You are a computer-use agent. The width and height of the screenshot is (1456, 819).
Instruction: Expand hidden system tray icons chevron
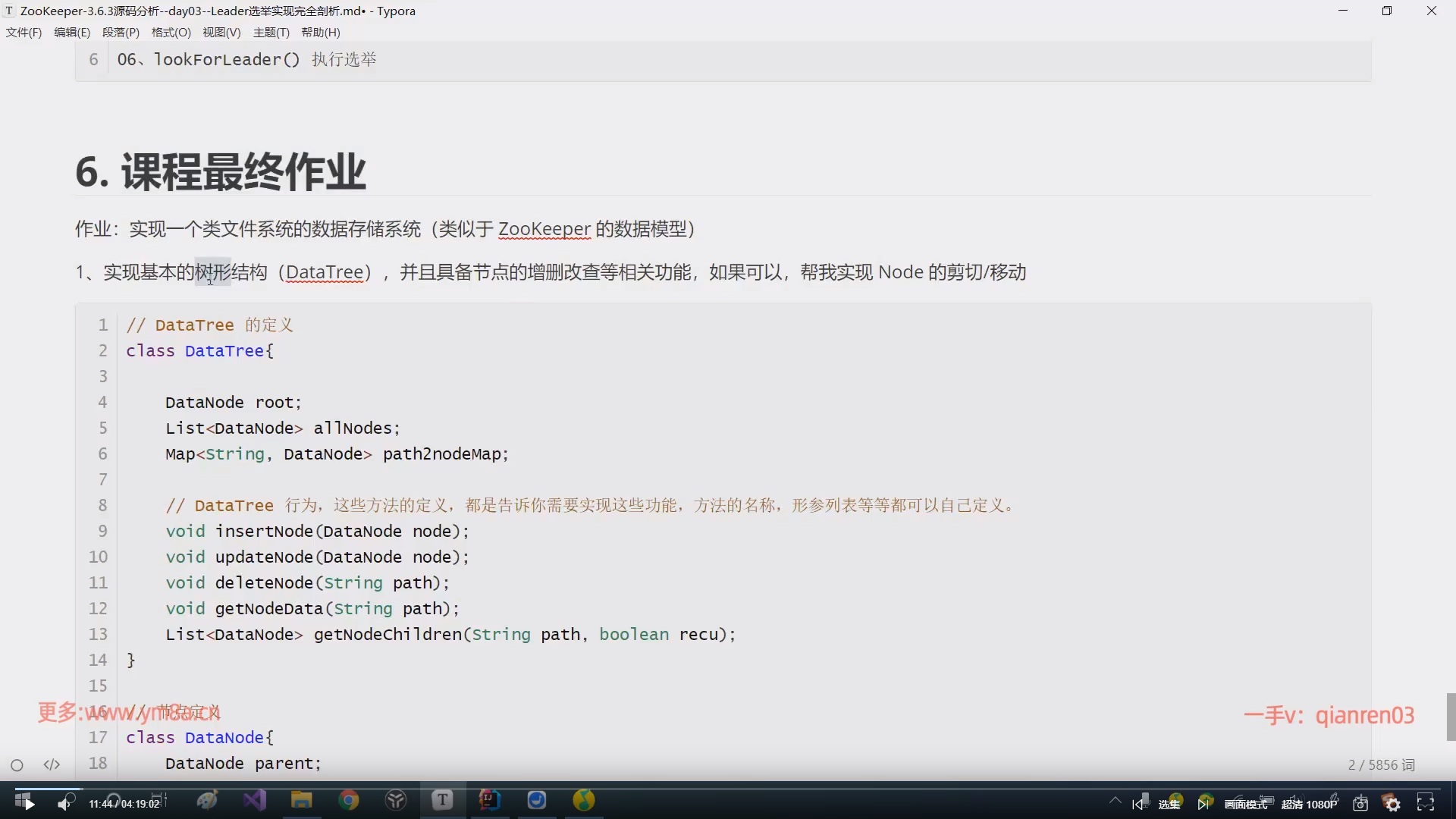(x=1115, y=800)
